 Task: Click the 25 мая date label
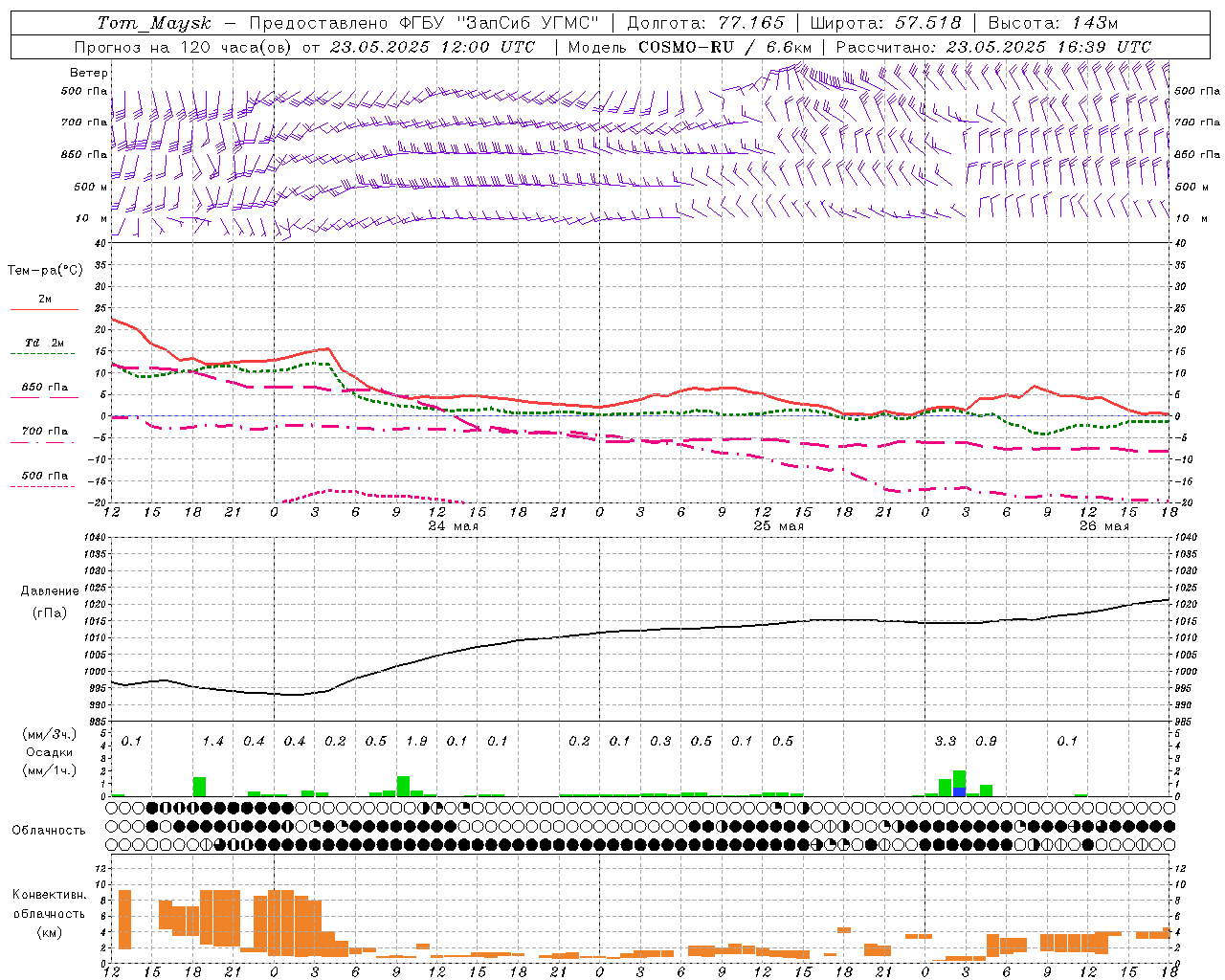pos(778,526)
